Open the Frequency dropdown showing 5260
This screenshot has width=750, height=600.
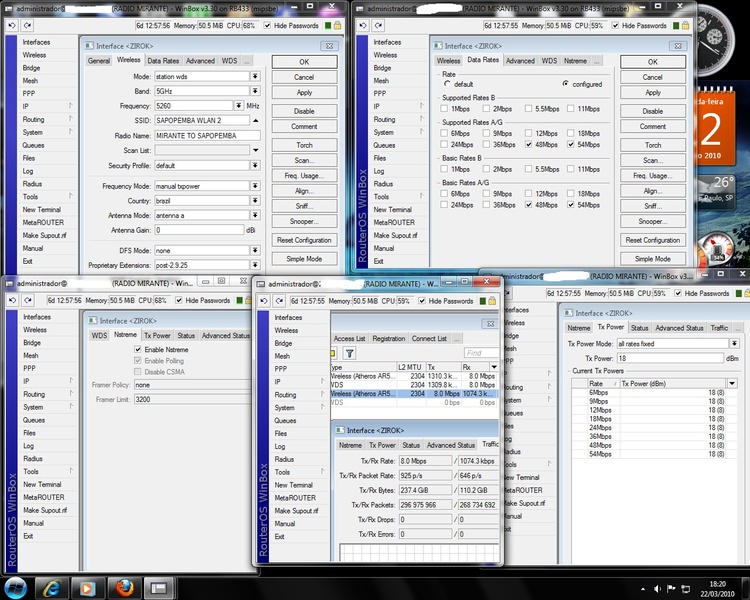point(239,105)
